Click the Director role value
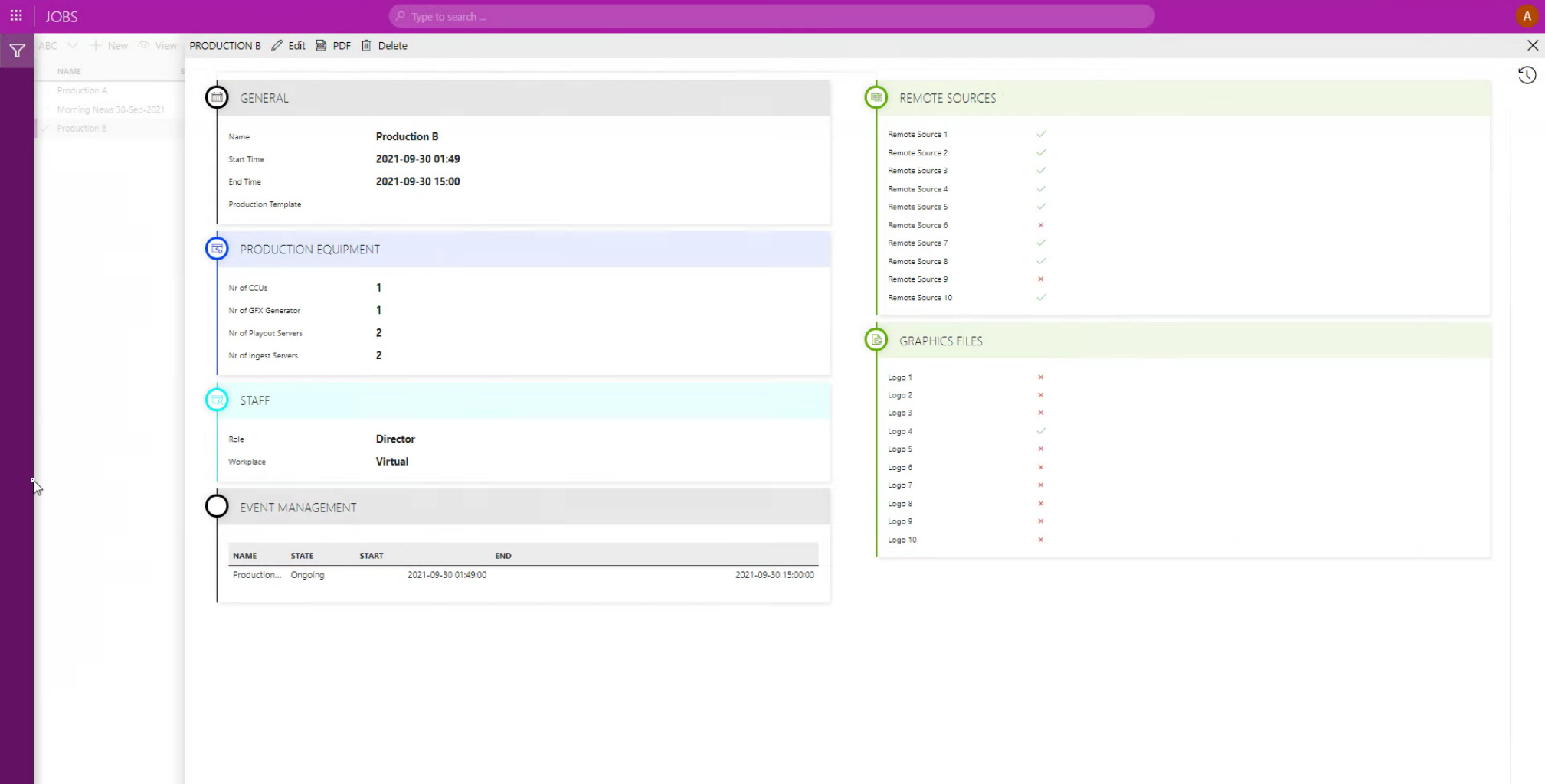The width and height of the screenshot is (1545, 784). (395, 439)
